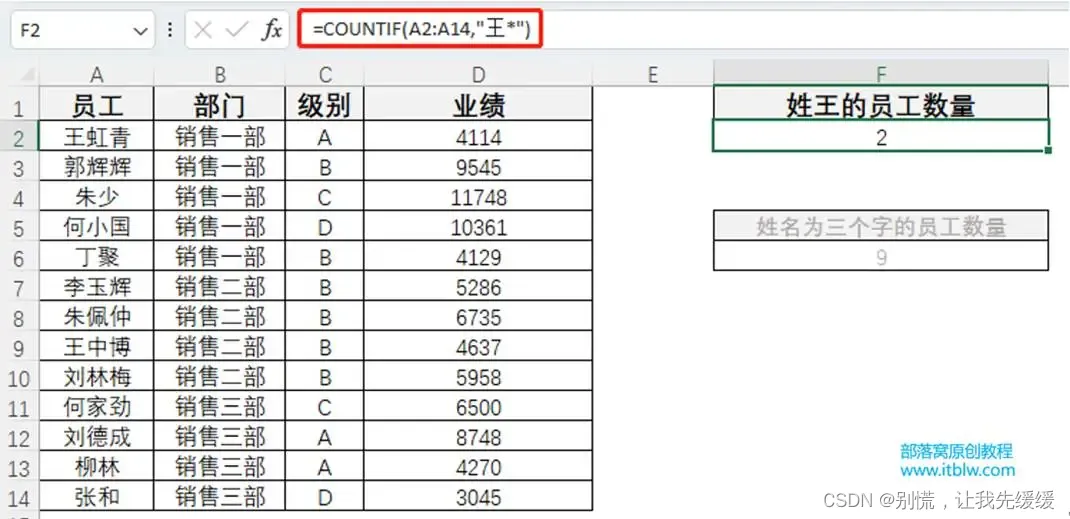The image size is (1070, 519).
Task: Click the value 5958
Action: click(x=478, y=377)
